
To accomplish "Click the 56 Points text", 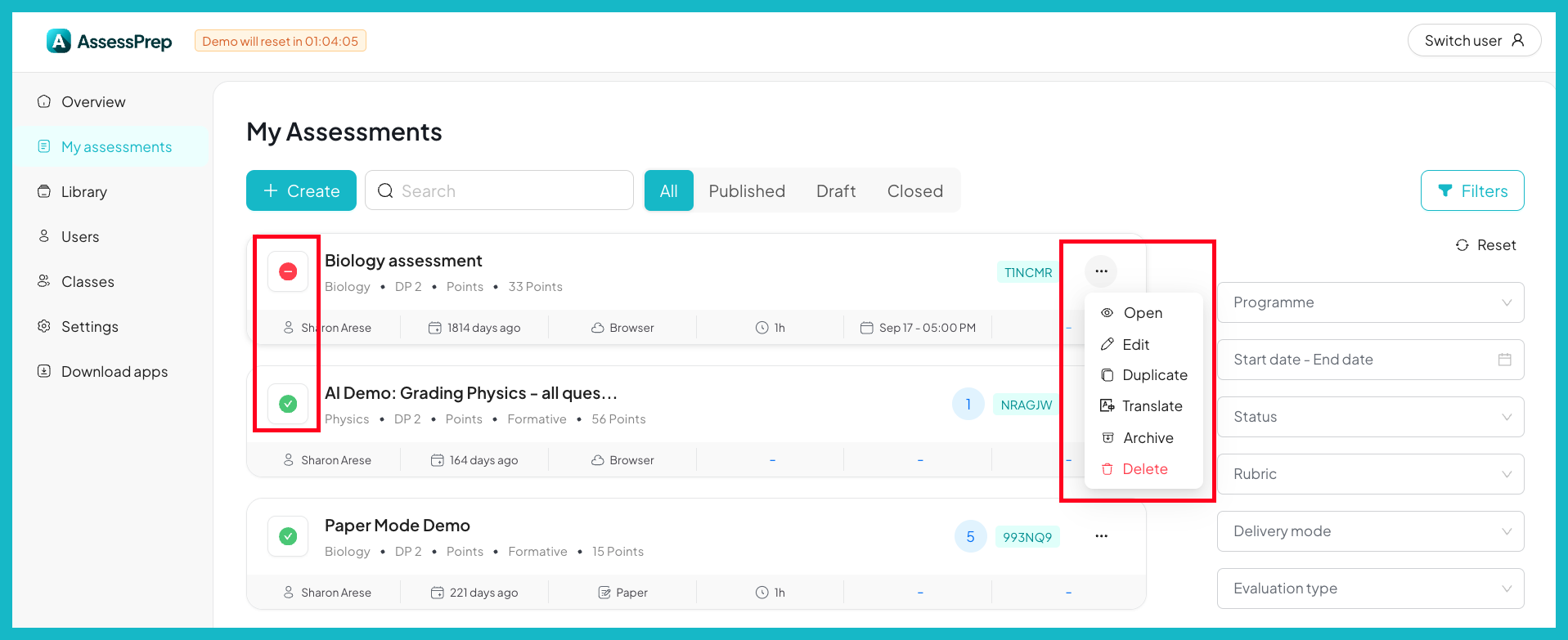I will coord(618,419).
